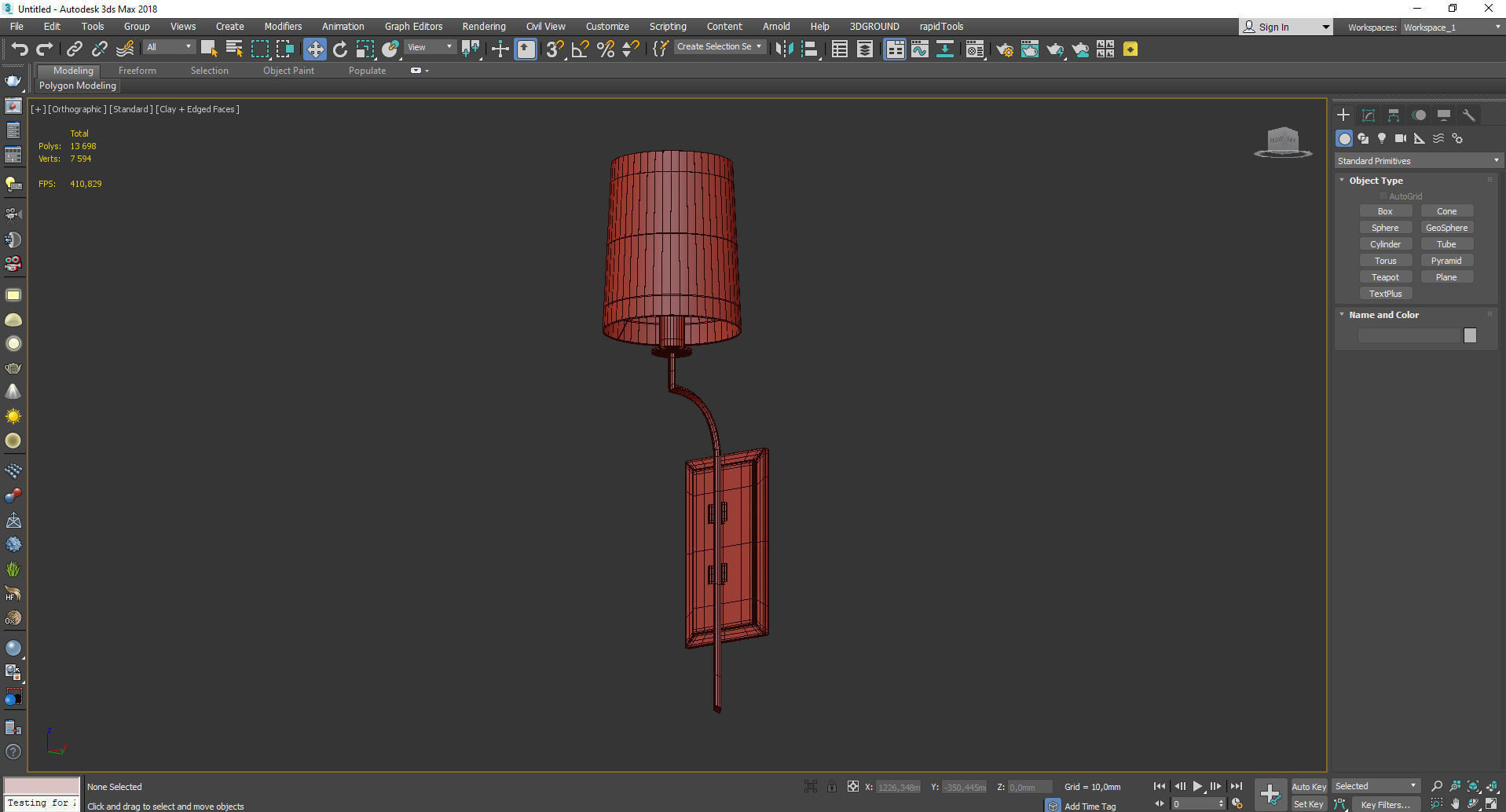Toggle Set Key mode
The height and width of the screenshot is (812, 1506).
(x=1309, y=804)
